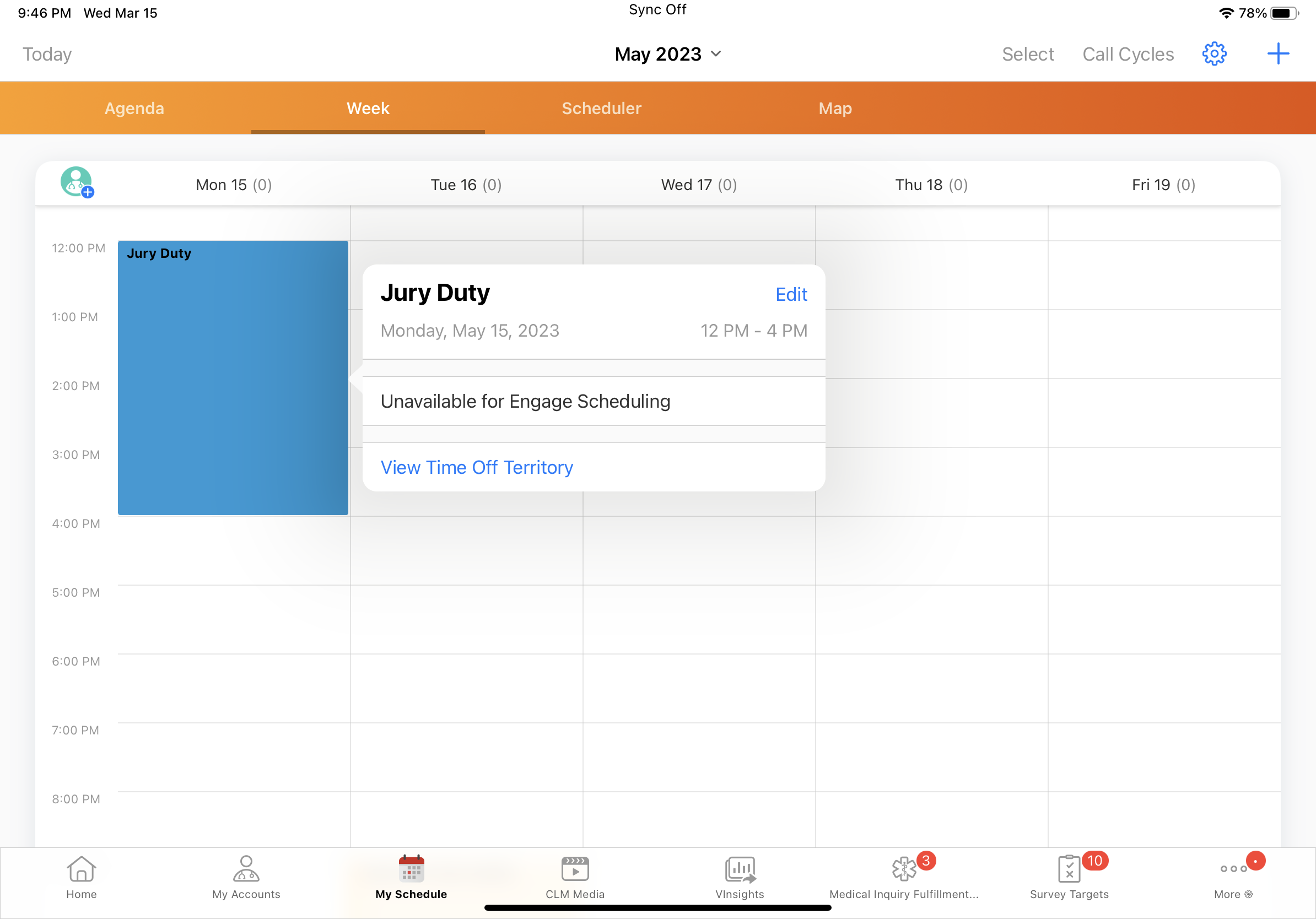The height and width of the screenshot is (919, 1316).
Task: Open Call Cycles
Action: click(x=1128, y=54)
